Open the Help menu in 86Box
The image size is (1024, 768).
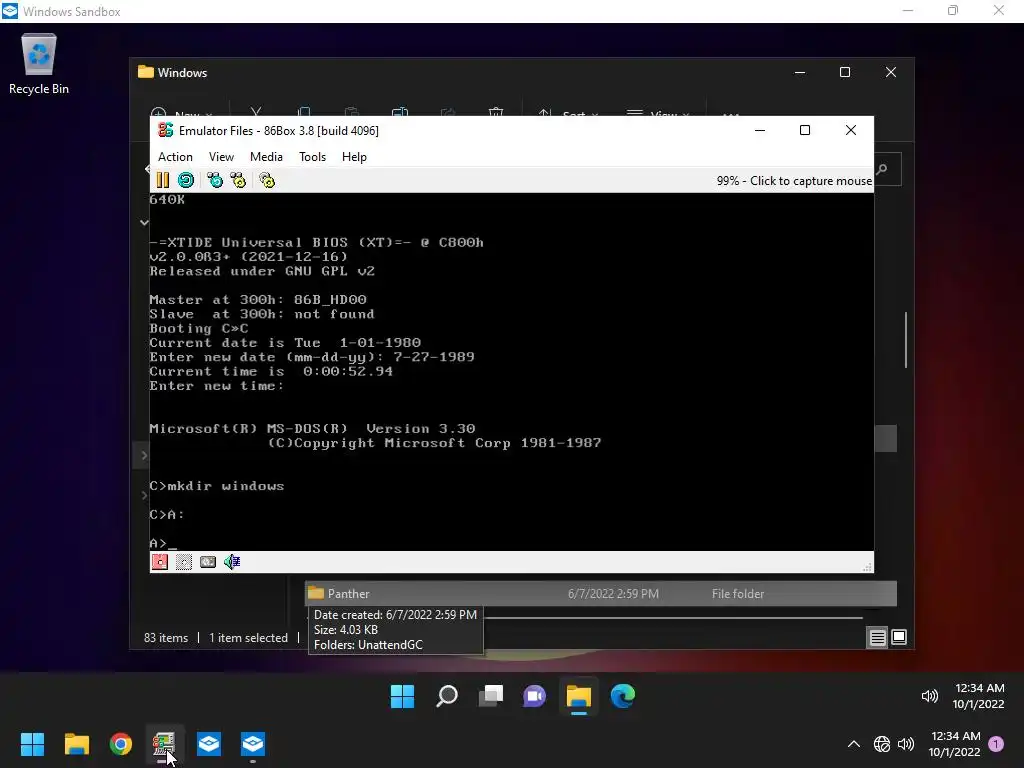[x=354, y=157]
